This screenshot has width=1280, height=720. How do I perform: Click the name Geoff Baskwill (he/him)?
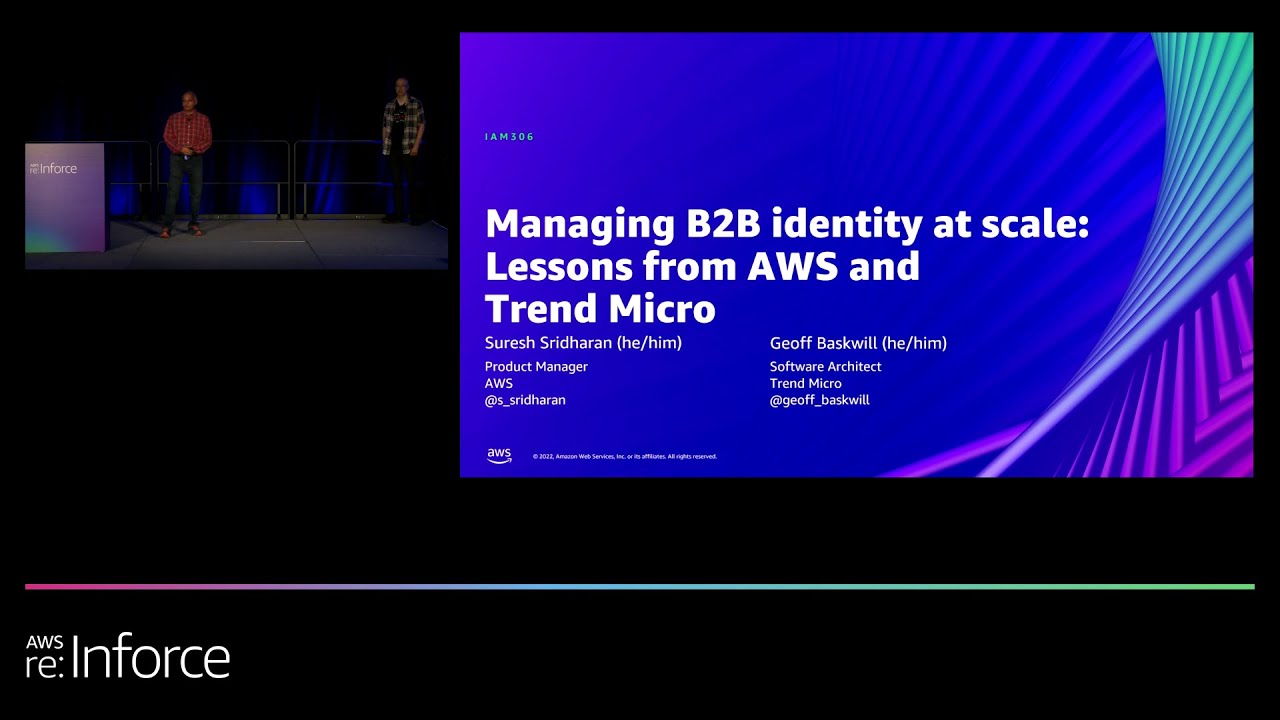[x=858, y=343]
